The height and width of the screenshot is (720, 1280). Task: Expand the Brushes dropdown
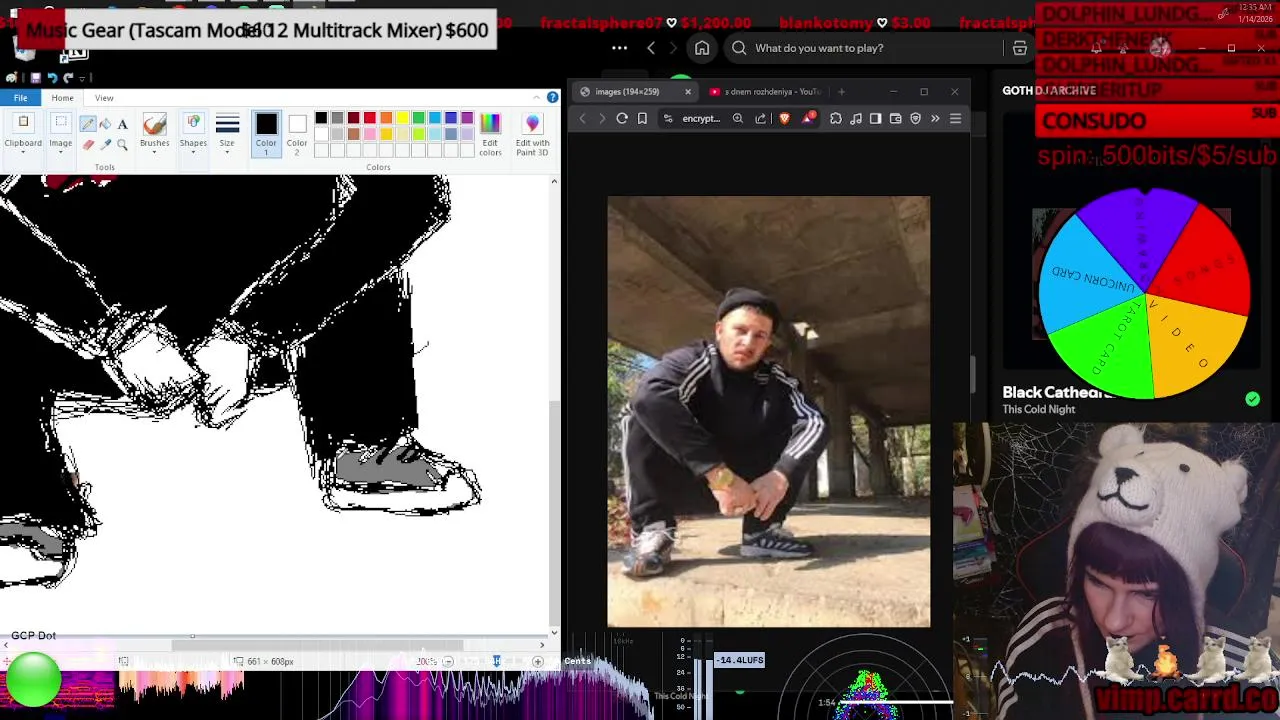[154, 134]
